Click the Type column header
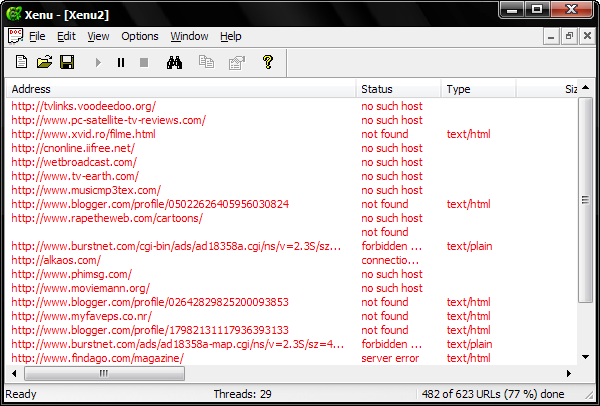The image size is (600, 406). [x=478, y=89]
